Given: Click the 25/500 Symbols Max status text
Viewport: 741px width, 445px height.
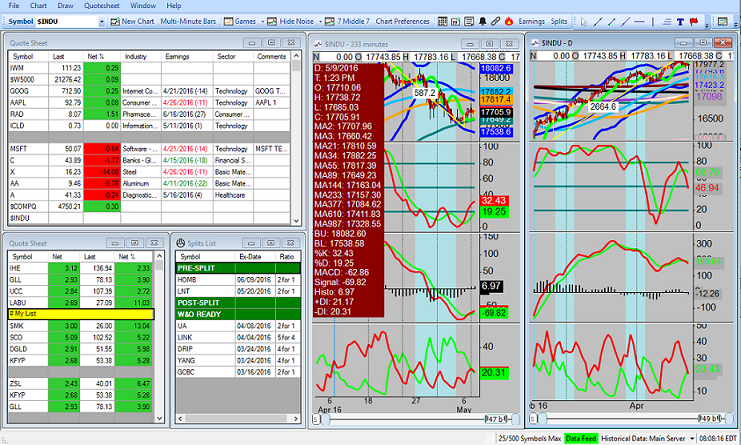Looking at the screenshot, I should pos(529,438).
